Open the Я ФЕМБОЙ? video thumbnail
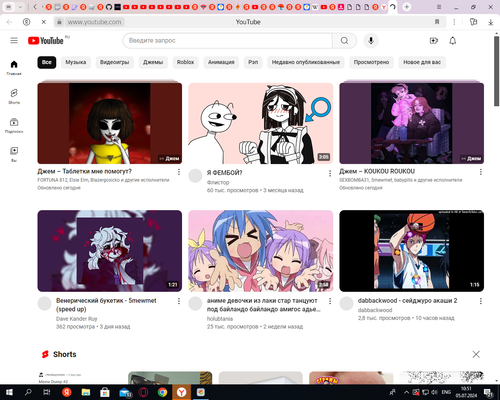500x400 pixels. click(x=261, y=123)
